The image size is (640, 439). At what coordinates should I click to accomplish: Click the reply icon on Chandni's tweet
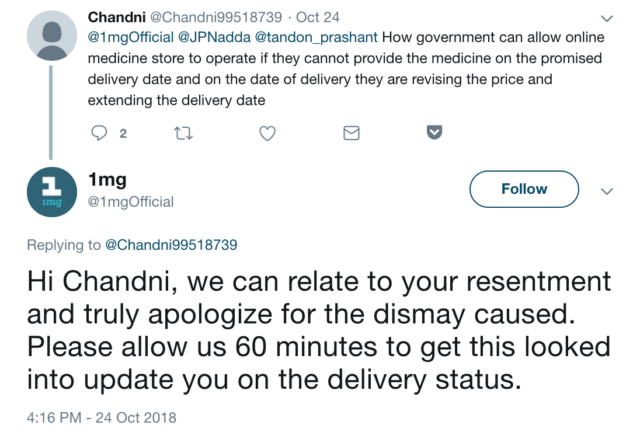click(99, 132)
